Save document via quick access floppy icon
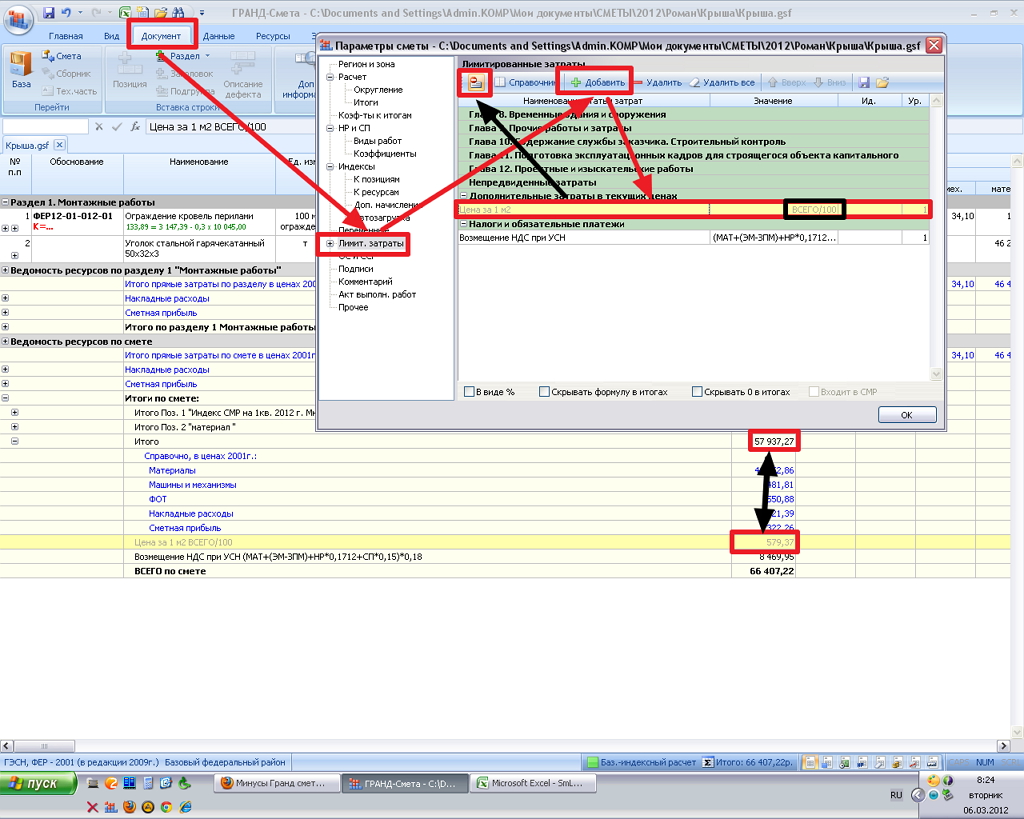The height and width of the screenshot is (819, 1024). pos(48,12)
